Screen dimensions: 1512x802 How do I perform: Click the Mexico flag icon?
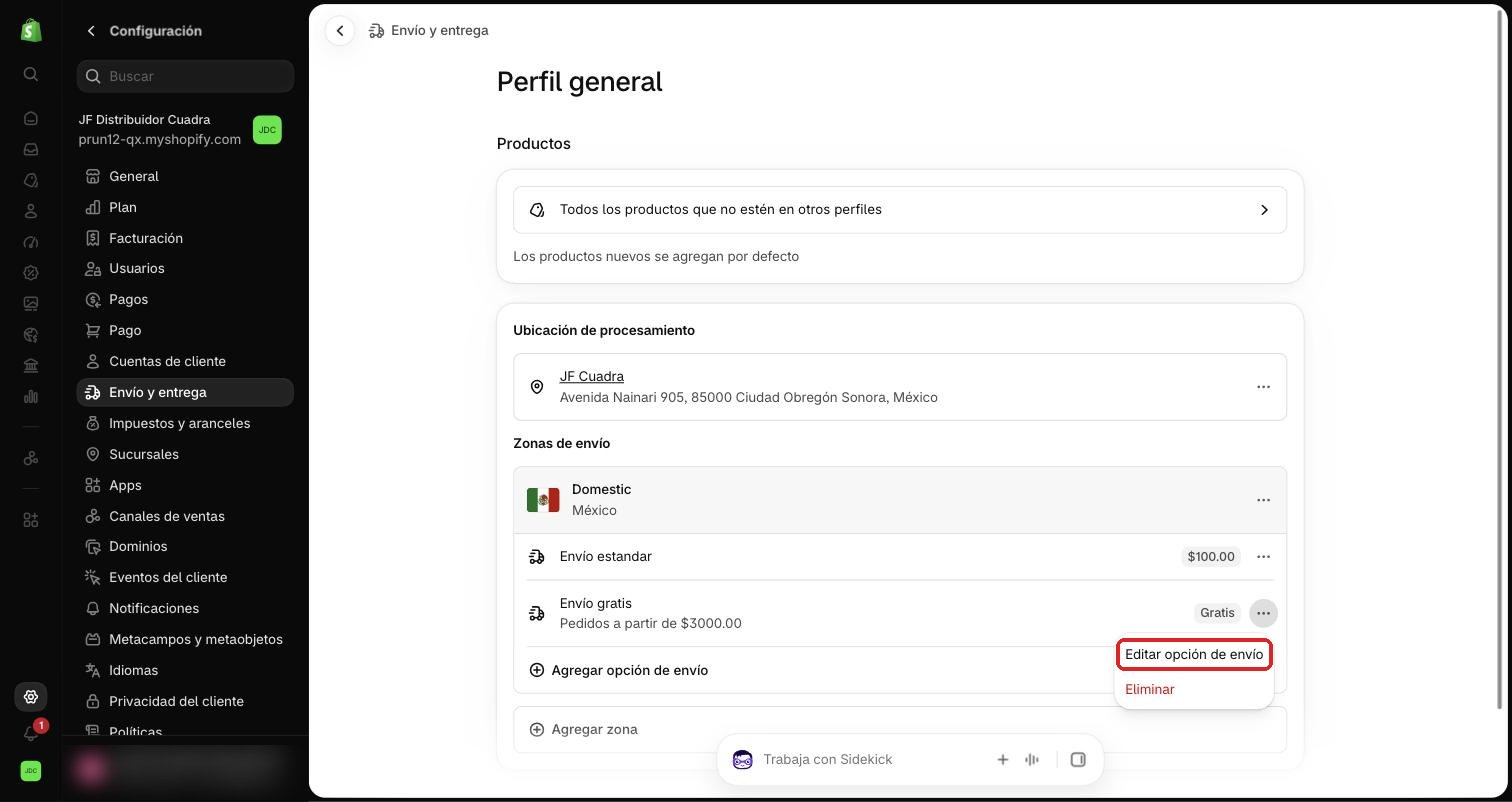click(543, 500)
